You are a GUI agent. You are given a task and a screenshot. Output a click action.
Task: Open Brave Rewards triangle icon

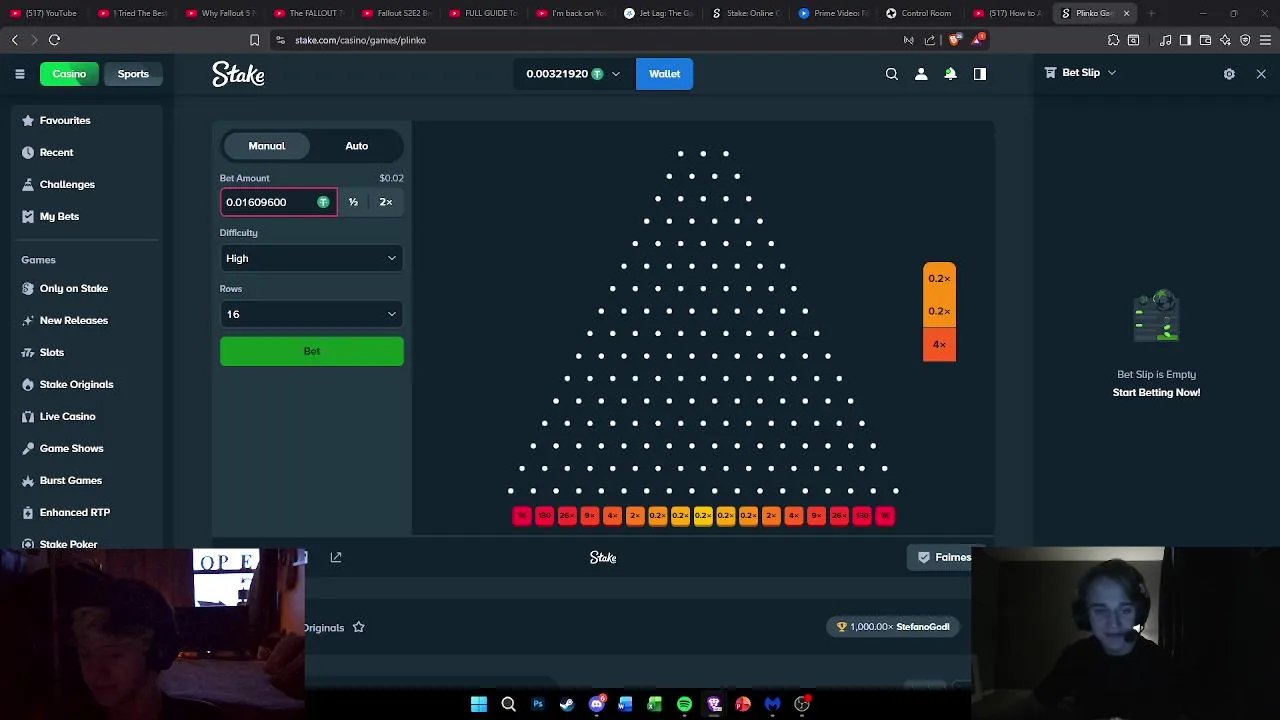click(978, 40)
